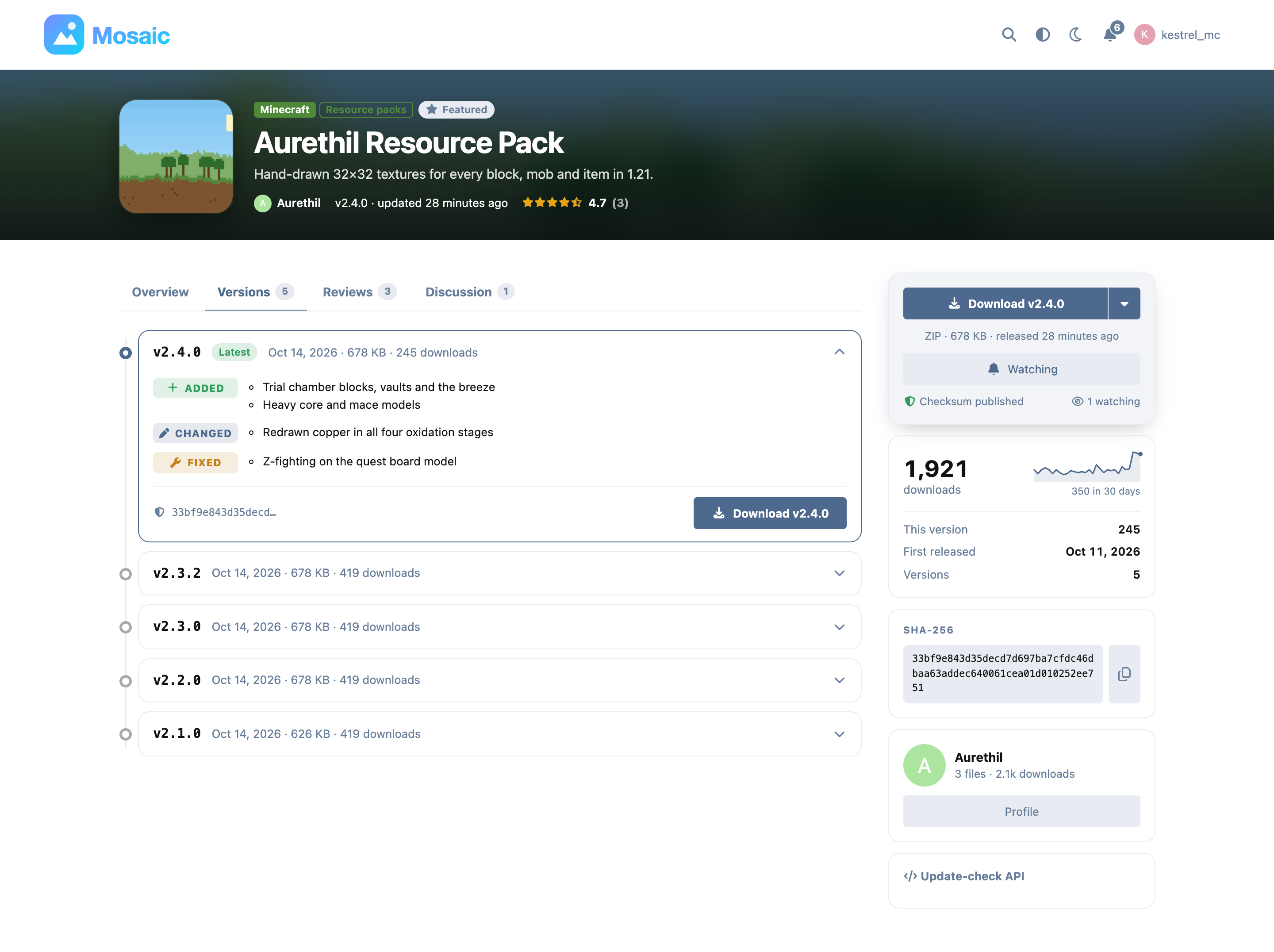Open download options dropdown arrow in sidebar
The image size is (1274, 952).
pos(1124,303)
